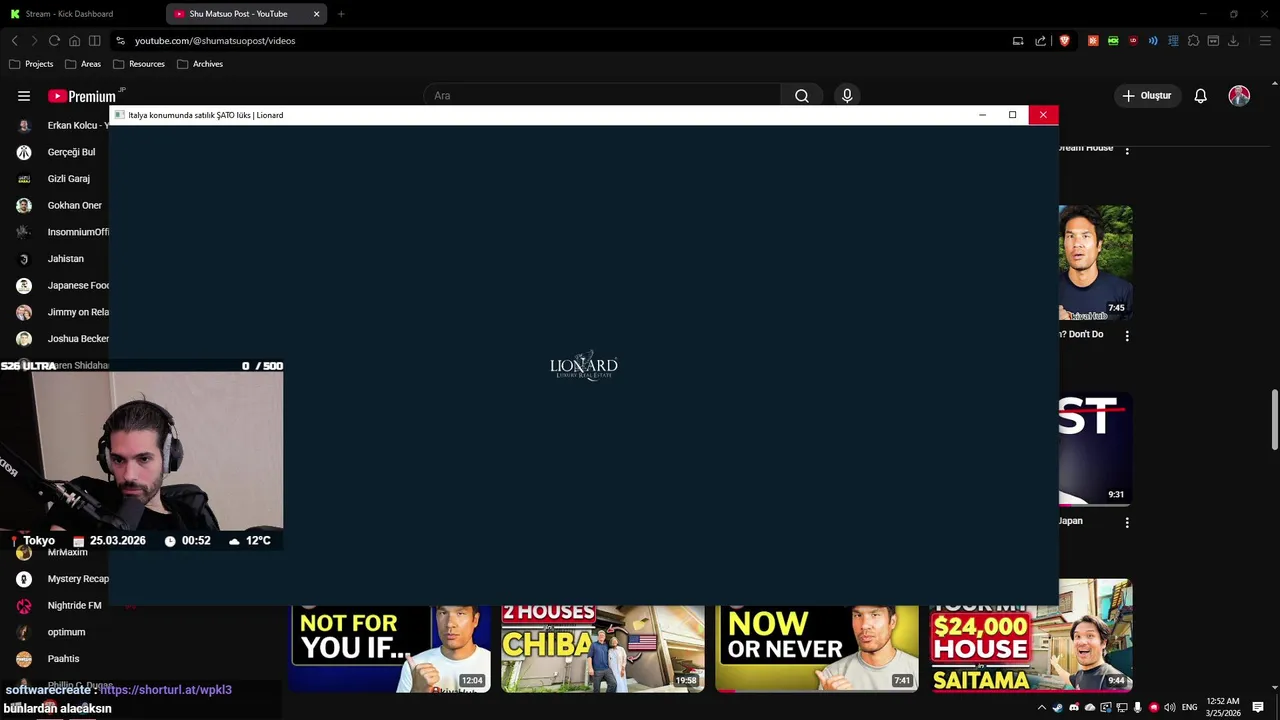
Task: Open the 9:31 duration video thumbnail
Action: tap(1096, 449)
